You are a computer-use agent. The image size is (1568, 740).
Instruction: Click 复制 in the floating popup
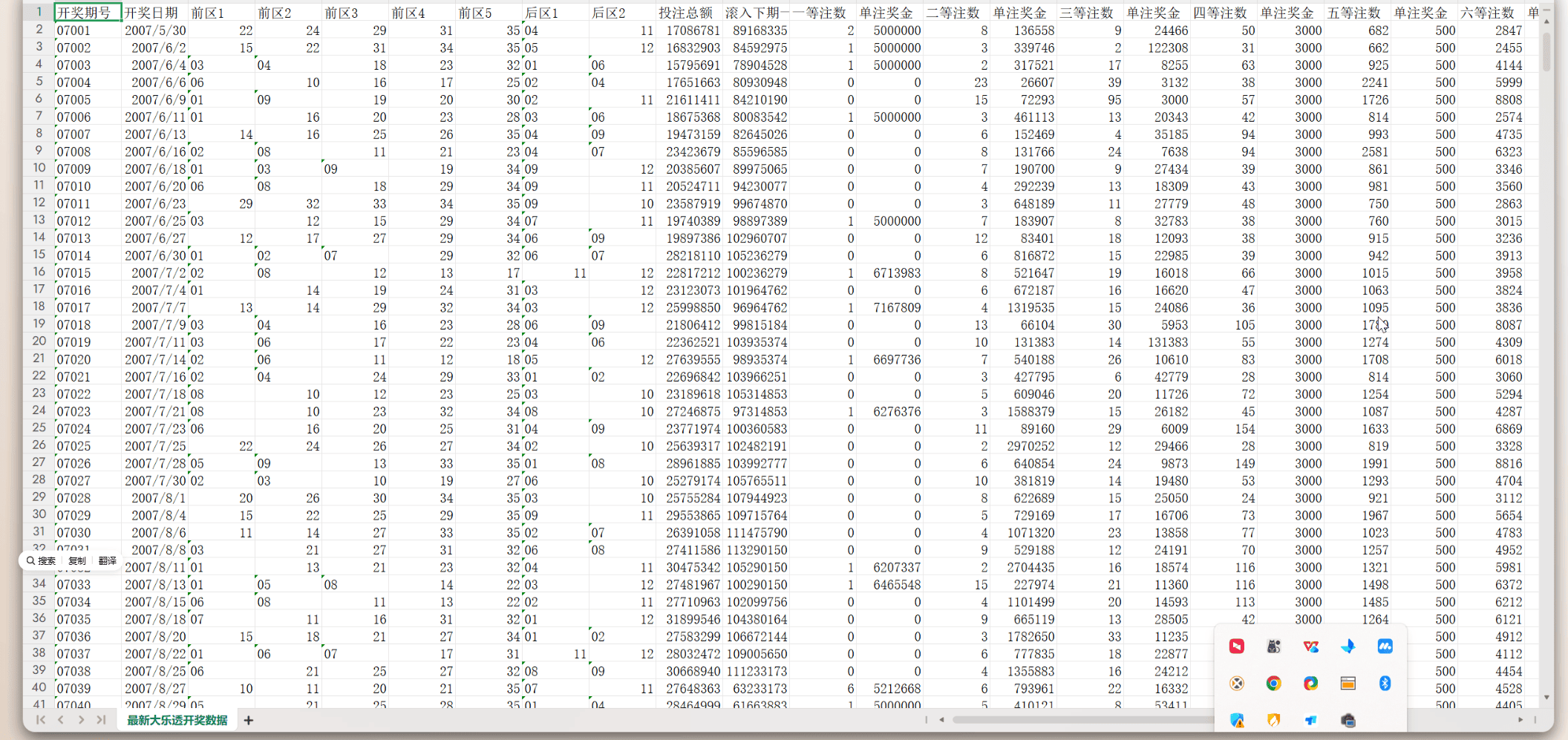click(x=76, y=561)
